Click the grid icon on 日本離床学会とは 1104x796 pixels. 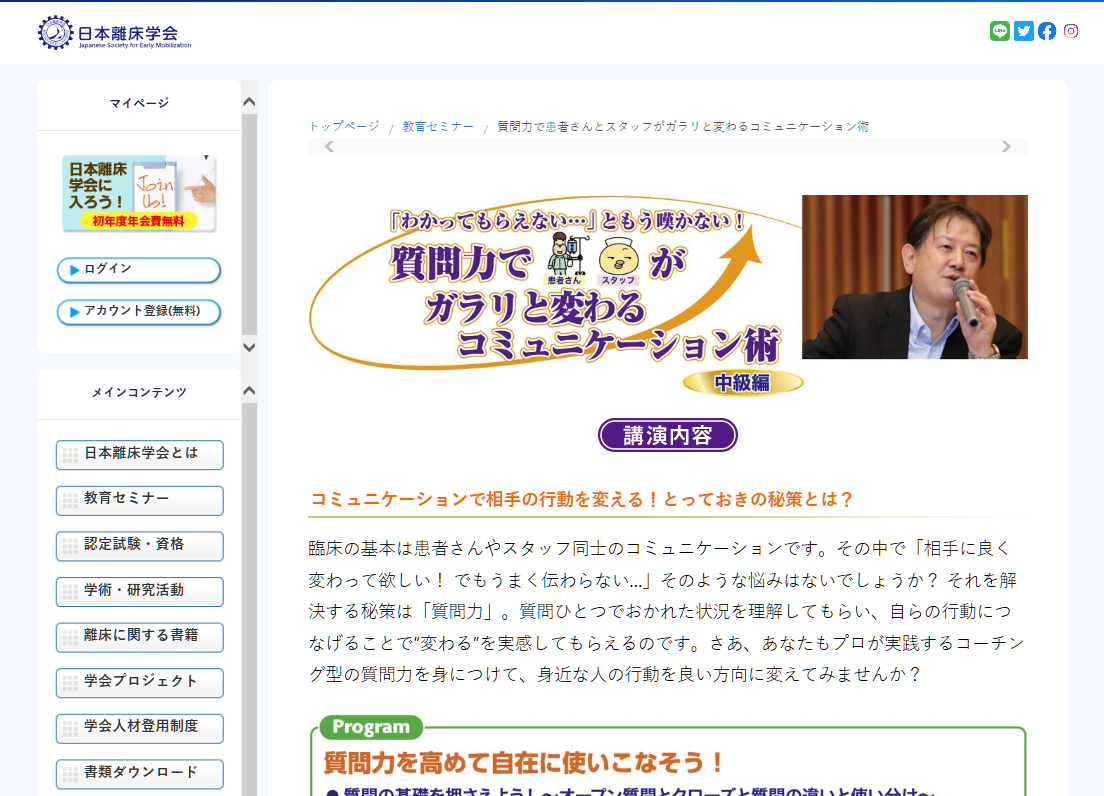tap(70, 455)
